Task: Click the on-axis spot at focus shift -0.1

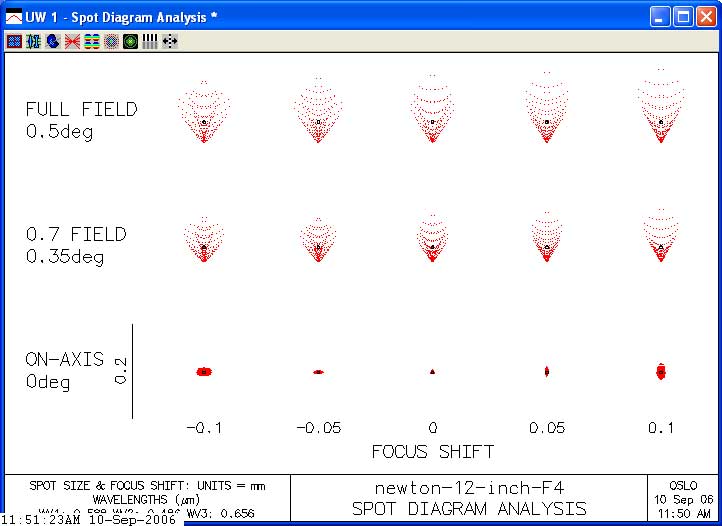Action: (x=204, y=371)
